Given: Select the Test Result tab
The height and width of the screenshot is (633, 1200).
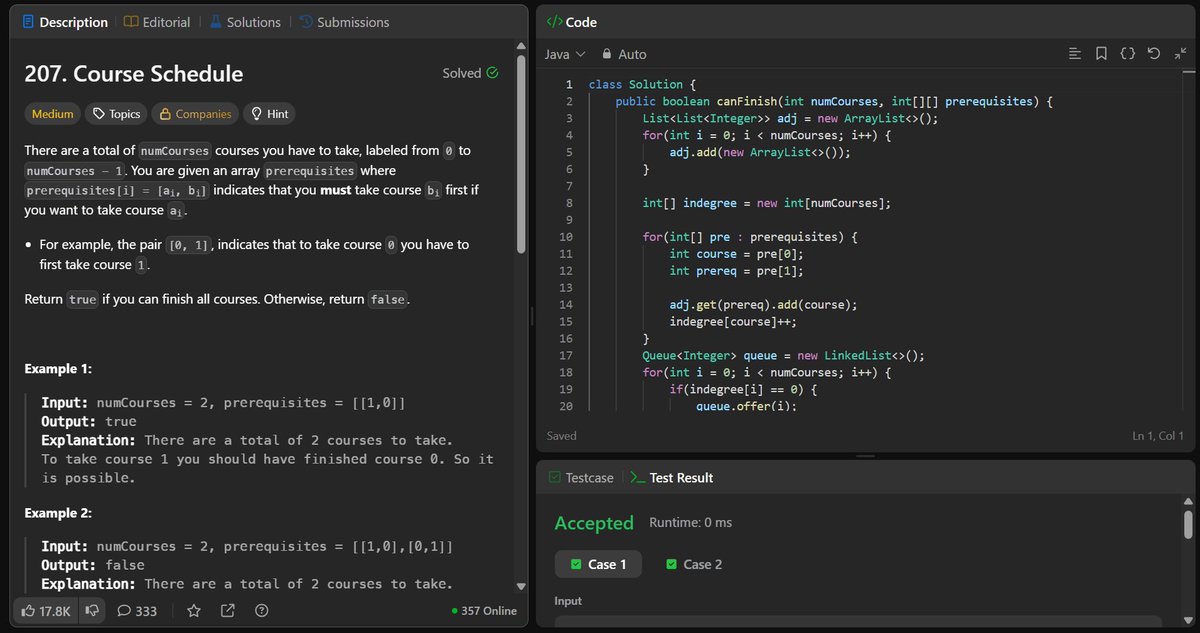Looking at the screenshot, I should click(671, 478).
